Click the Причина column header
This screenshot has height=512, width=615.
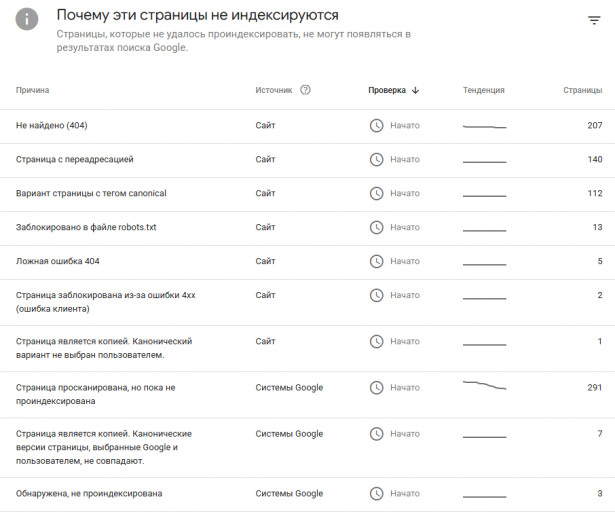(x=33, y=90)
